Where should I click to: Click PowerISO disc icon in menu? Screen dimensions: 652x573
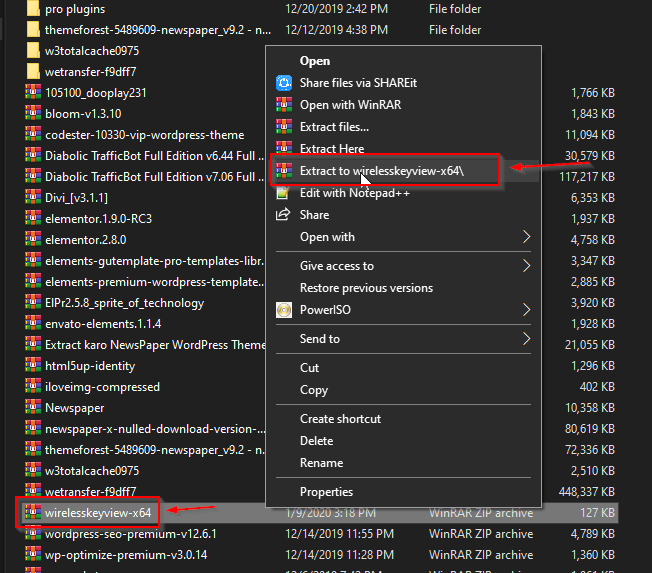(x=283, y=310)
